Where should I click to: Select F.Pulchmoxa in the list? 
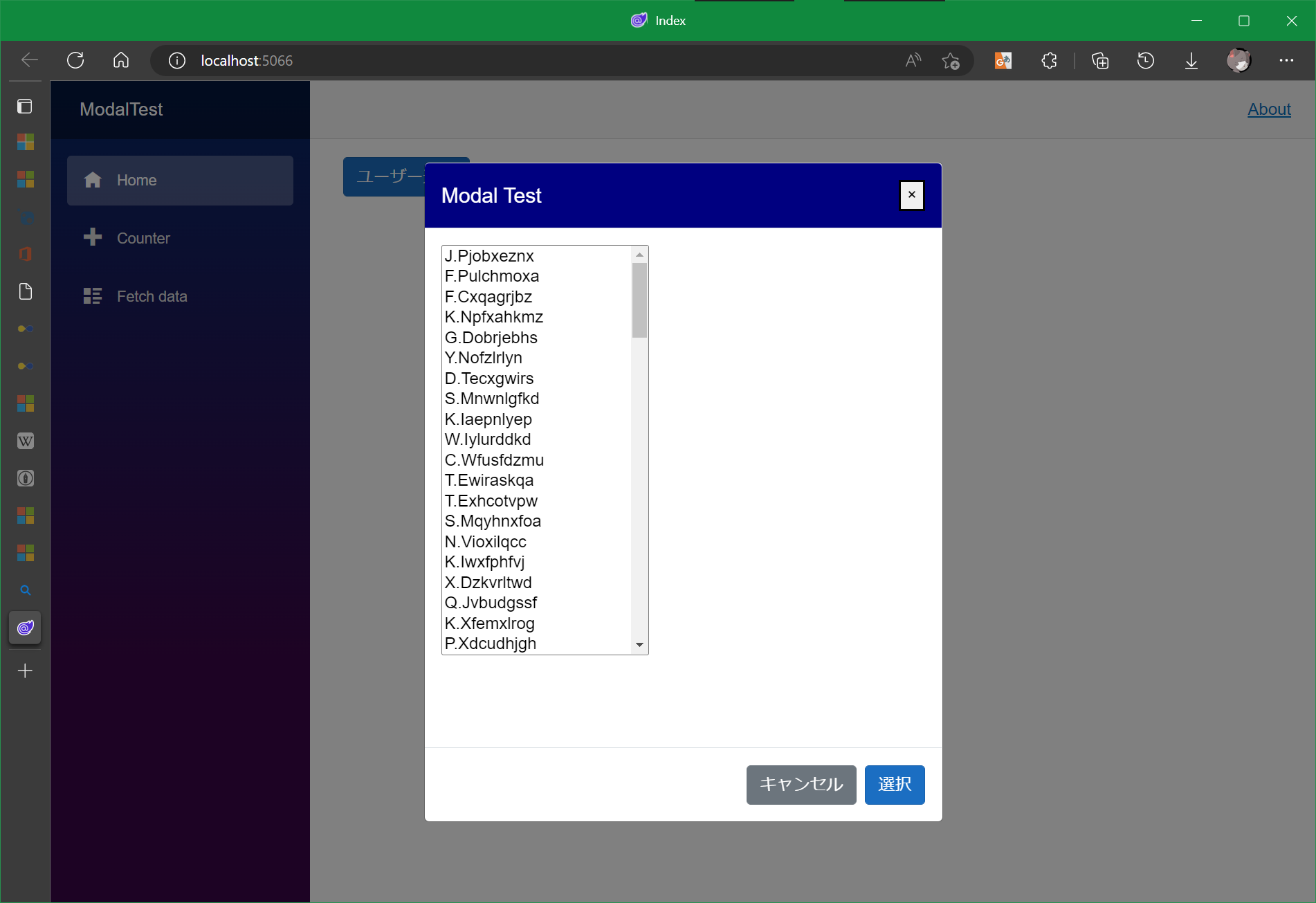(x=537, y=276)
